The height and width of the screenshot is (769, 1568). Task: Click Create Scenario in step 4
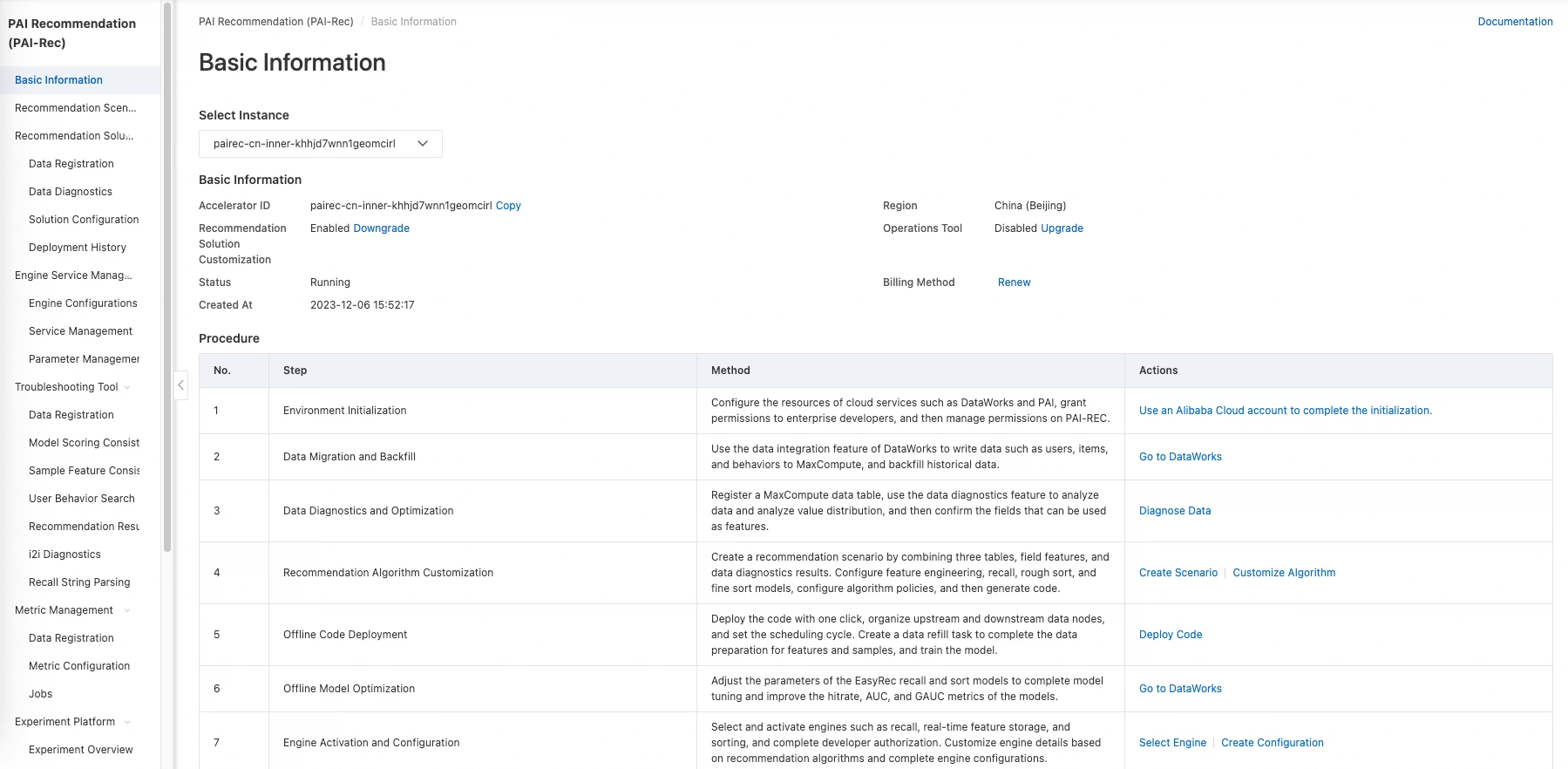pyautogui.click(x=1178, y=573)
